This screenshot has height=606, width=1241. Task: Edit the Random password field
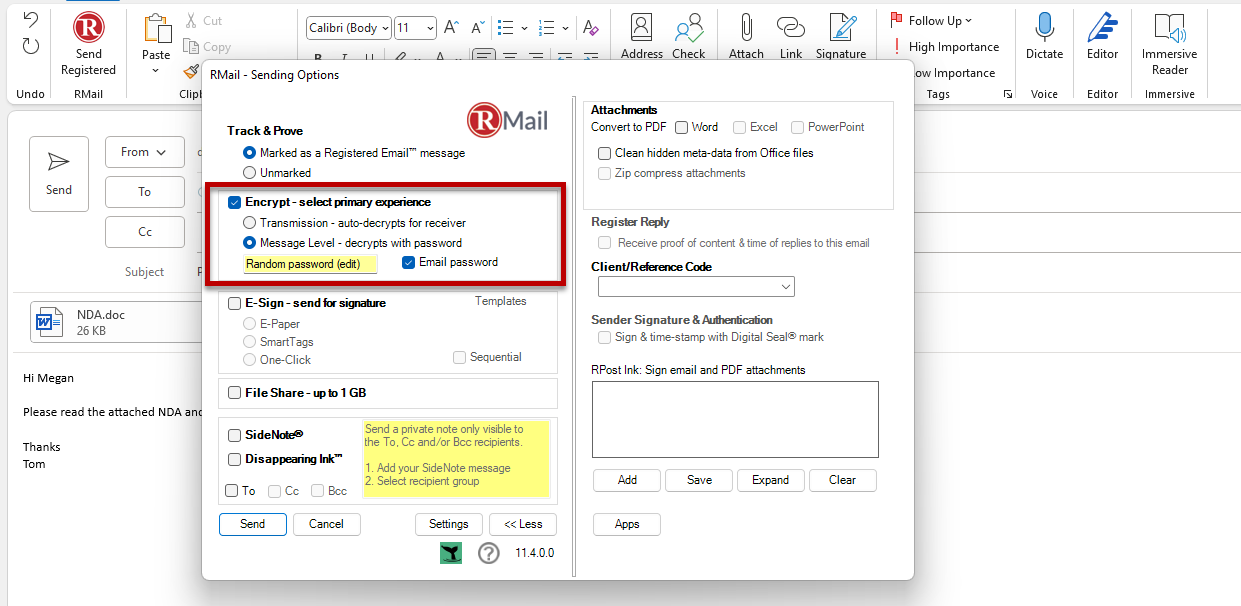click(311, 264)
